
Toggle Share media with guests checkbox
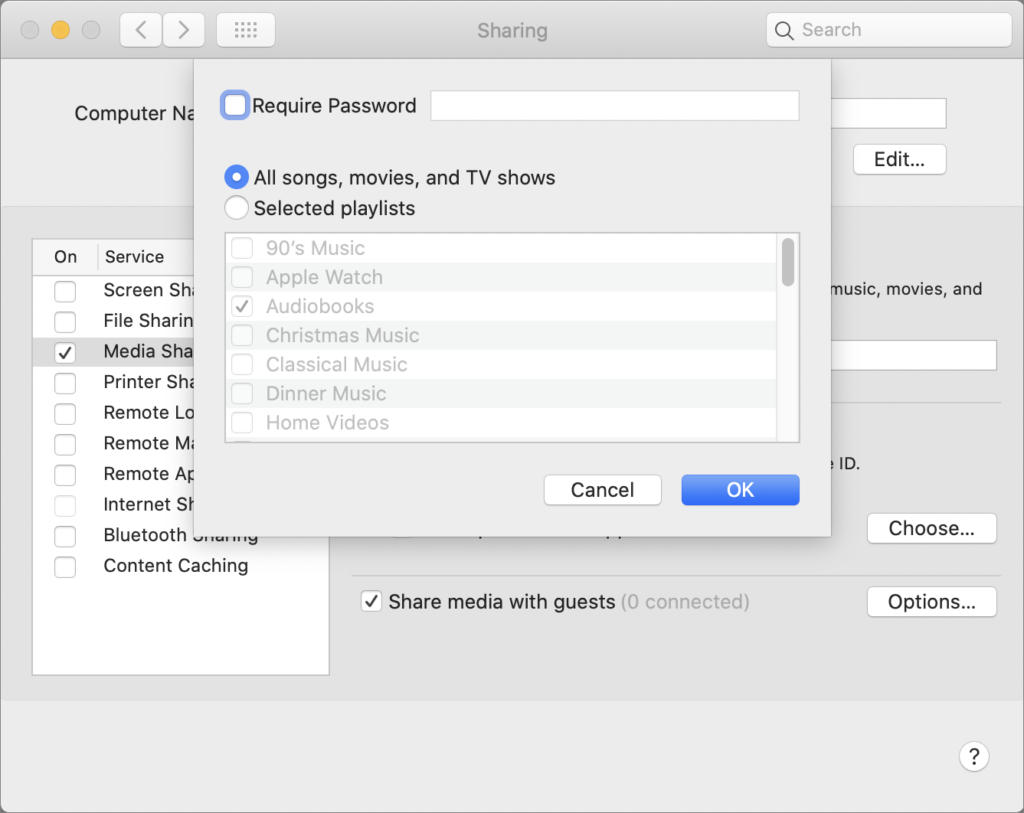pyautogui.click(x=371, y=602)
